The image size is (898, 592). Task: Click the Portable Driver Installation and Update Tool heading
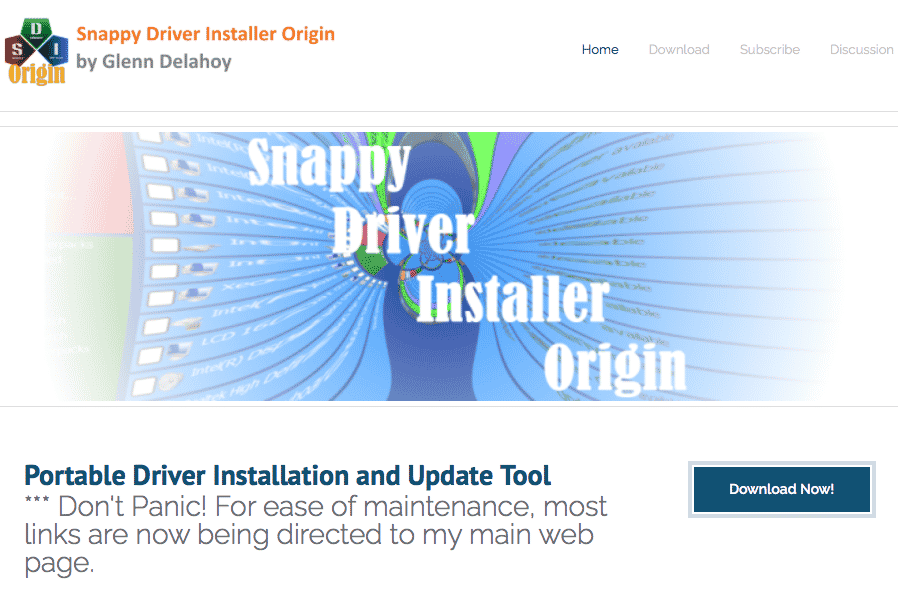[287, 476]
